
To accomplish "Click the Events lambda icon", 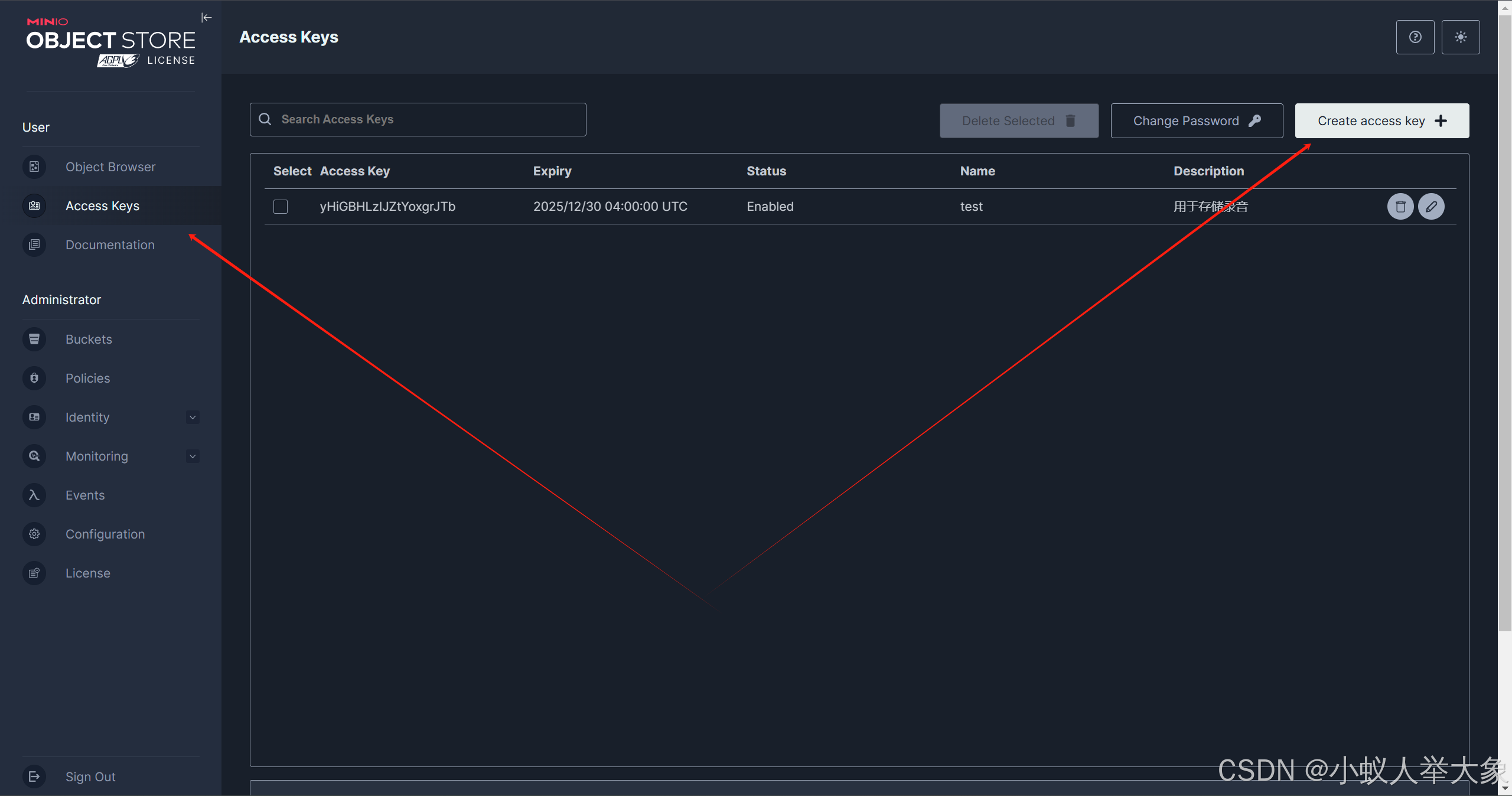I will 34,495.
